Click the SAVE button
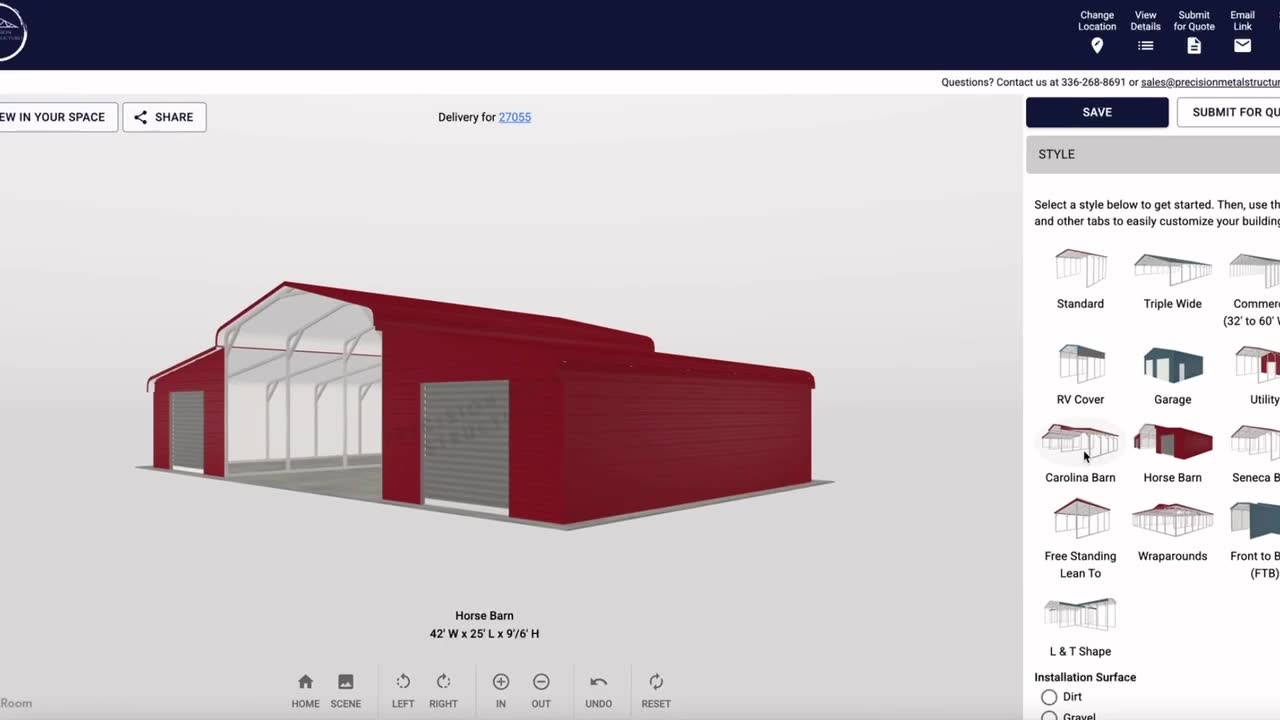 (x=1097, y=112)
